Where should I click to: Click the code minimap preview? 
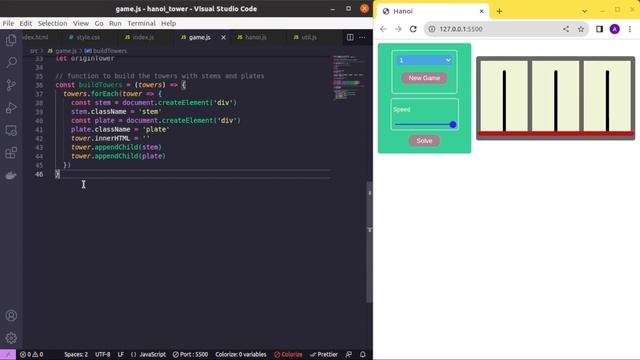pyautogui.click(x=348, y=77)
